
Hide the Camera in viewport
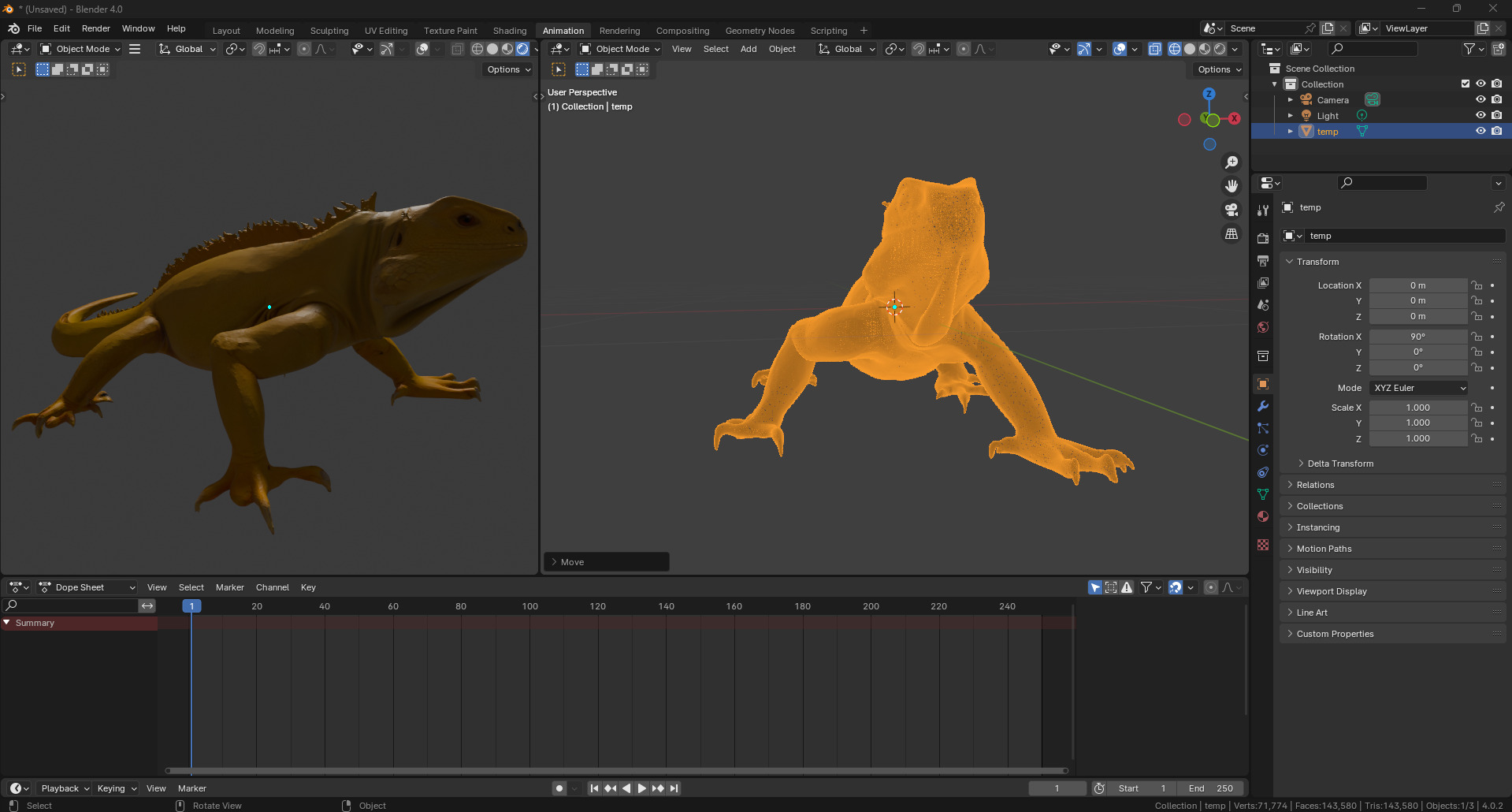tap(1480, 99)
